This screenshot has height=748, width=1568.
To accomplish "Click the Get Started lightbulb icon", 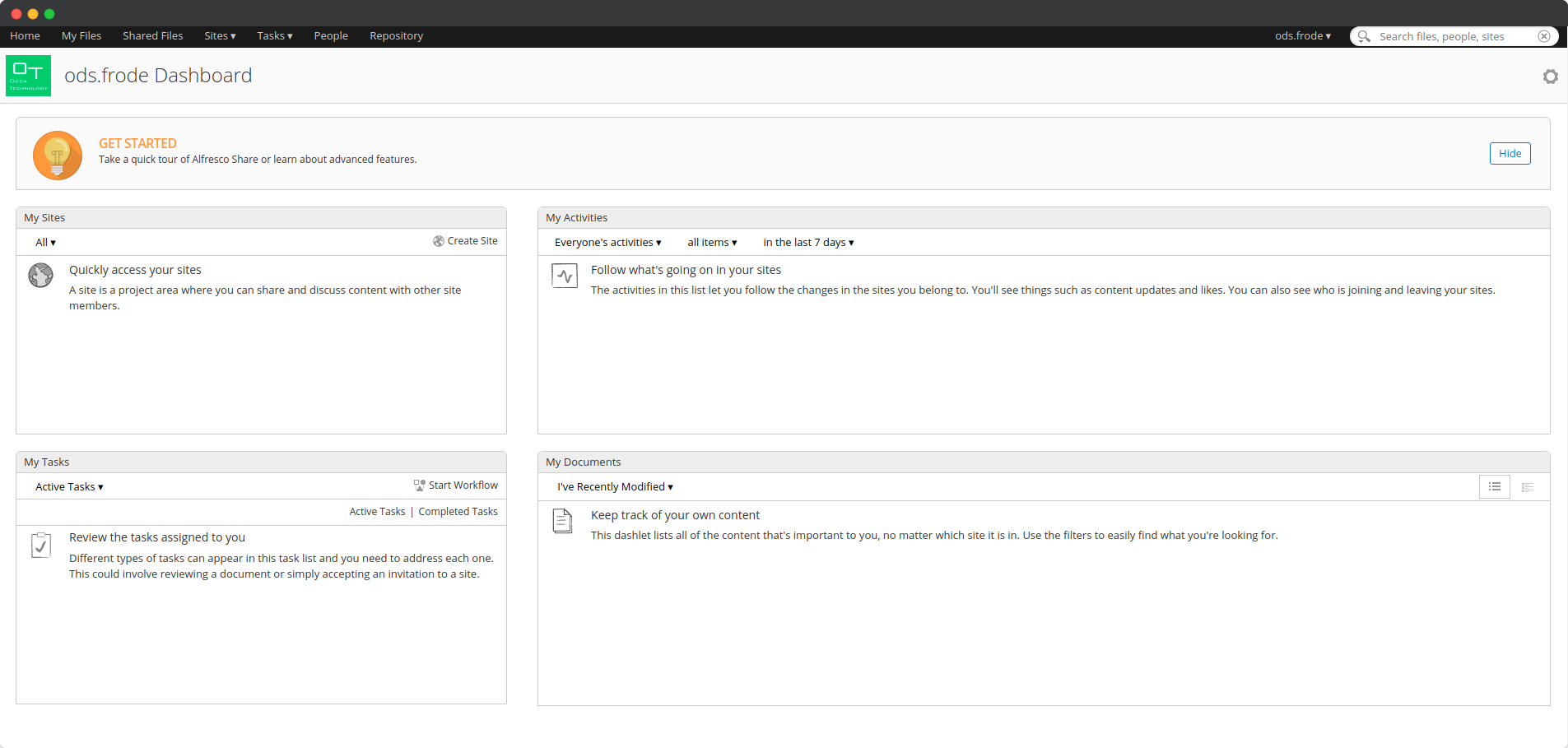I will click(58, 155).
